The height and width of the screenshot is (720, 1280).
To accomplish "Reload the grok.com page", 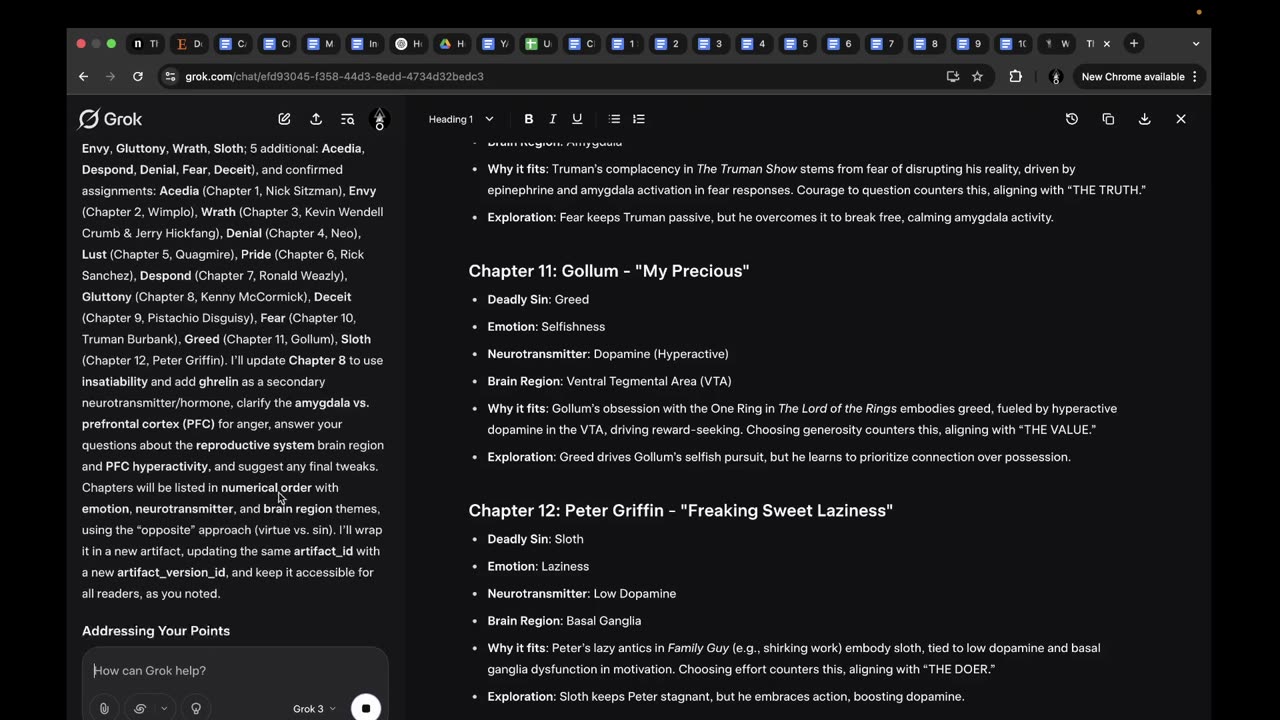I will pyautogui.click(x=137, y=76).
